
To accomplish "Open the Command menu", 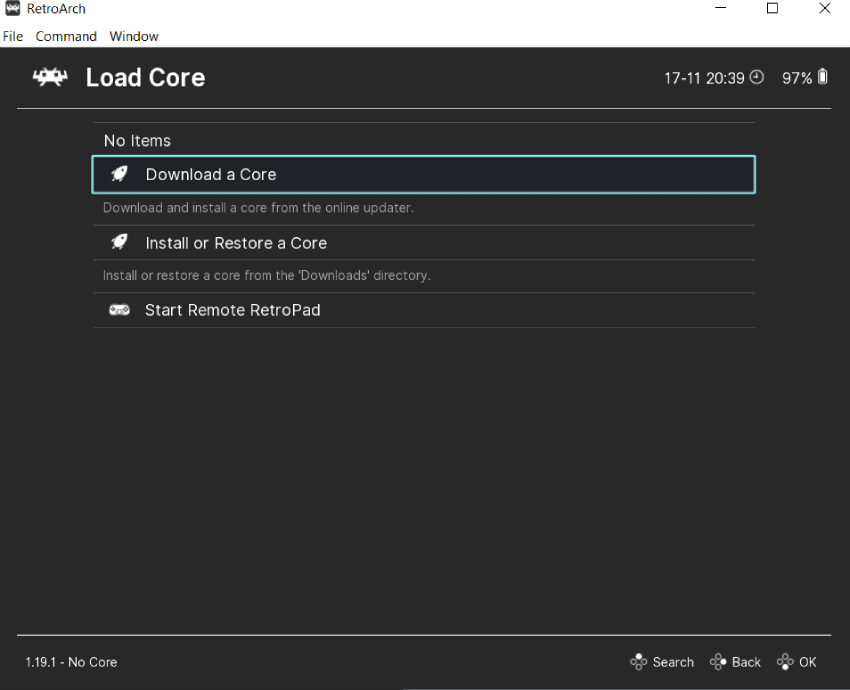I will (x=66, y=36).
